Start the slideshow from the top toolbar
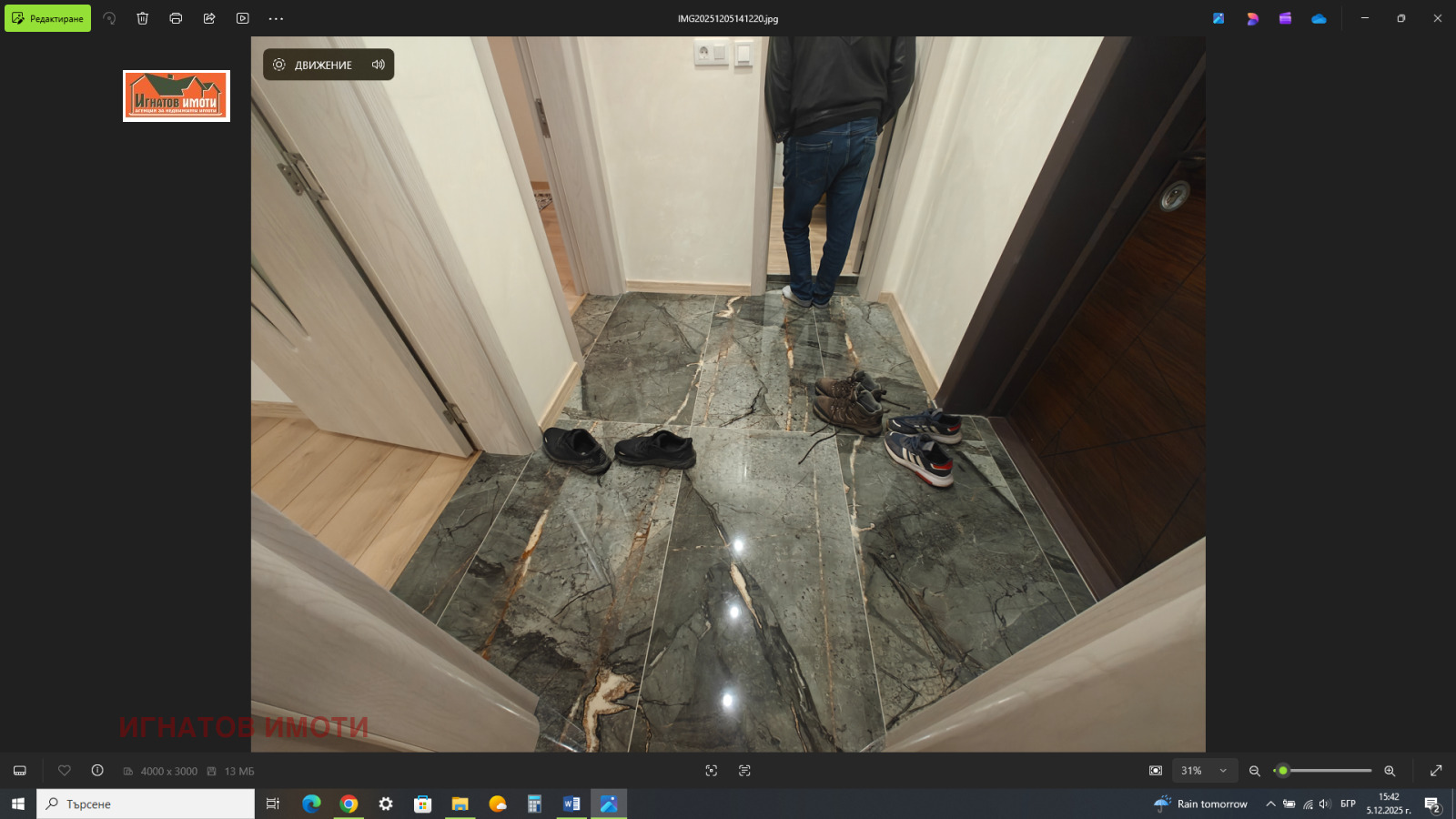The image size is (1456, 819). click(243, 18)
